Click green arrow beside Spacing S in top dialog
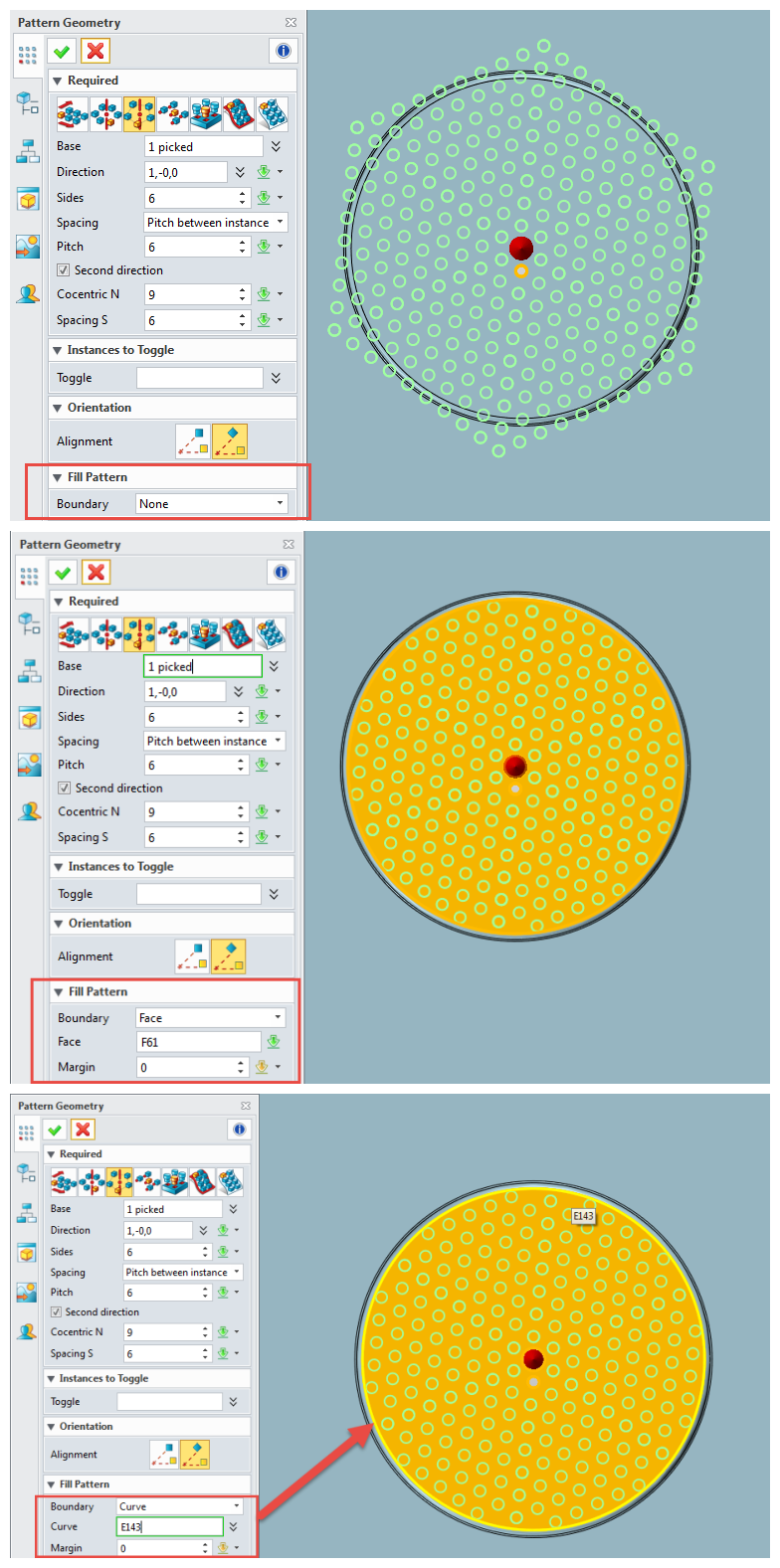Screen dimensions: 780x1568 [x=264, y=320]
